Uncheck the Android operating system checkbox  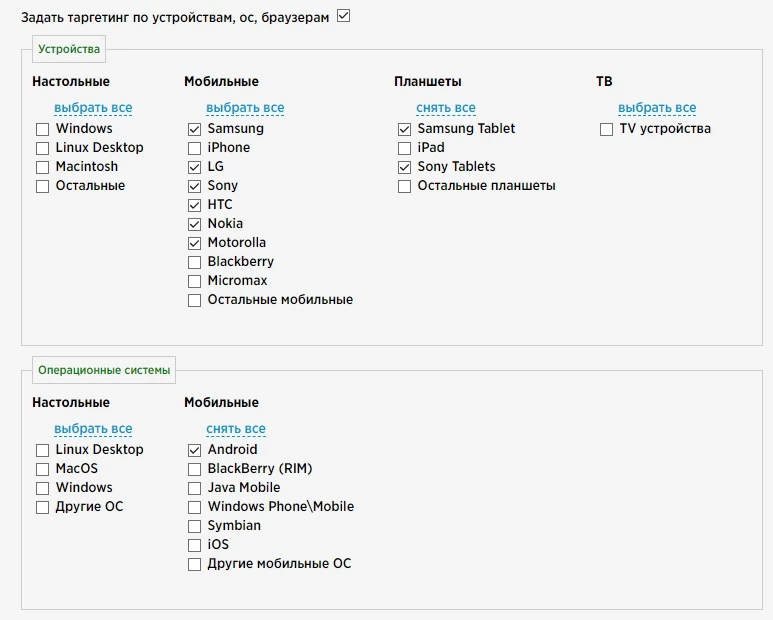click(x=194, y=450)
